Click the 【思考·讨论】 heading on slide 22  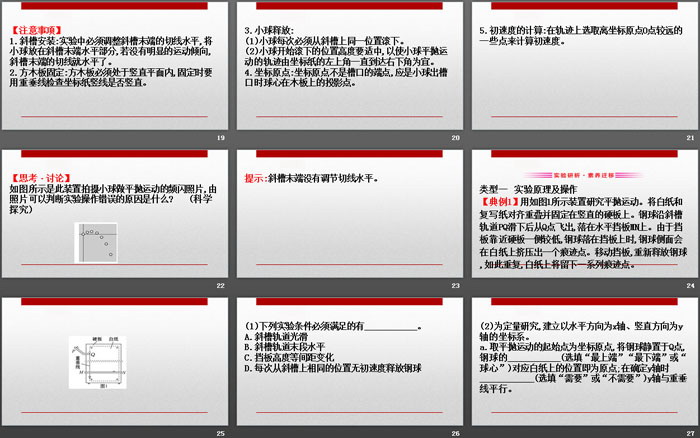click(40, 178)
